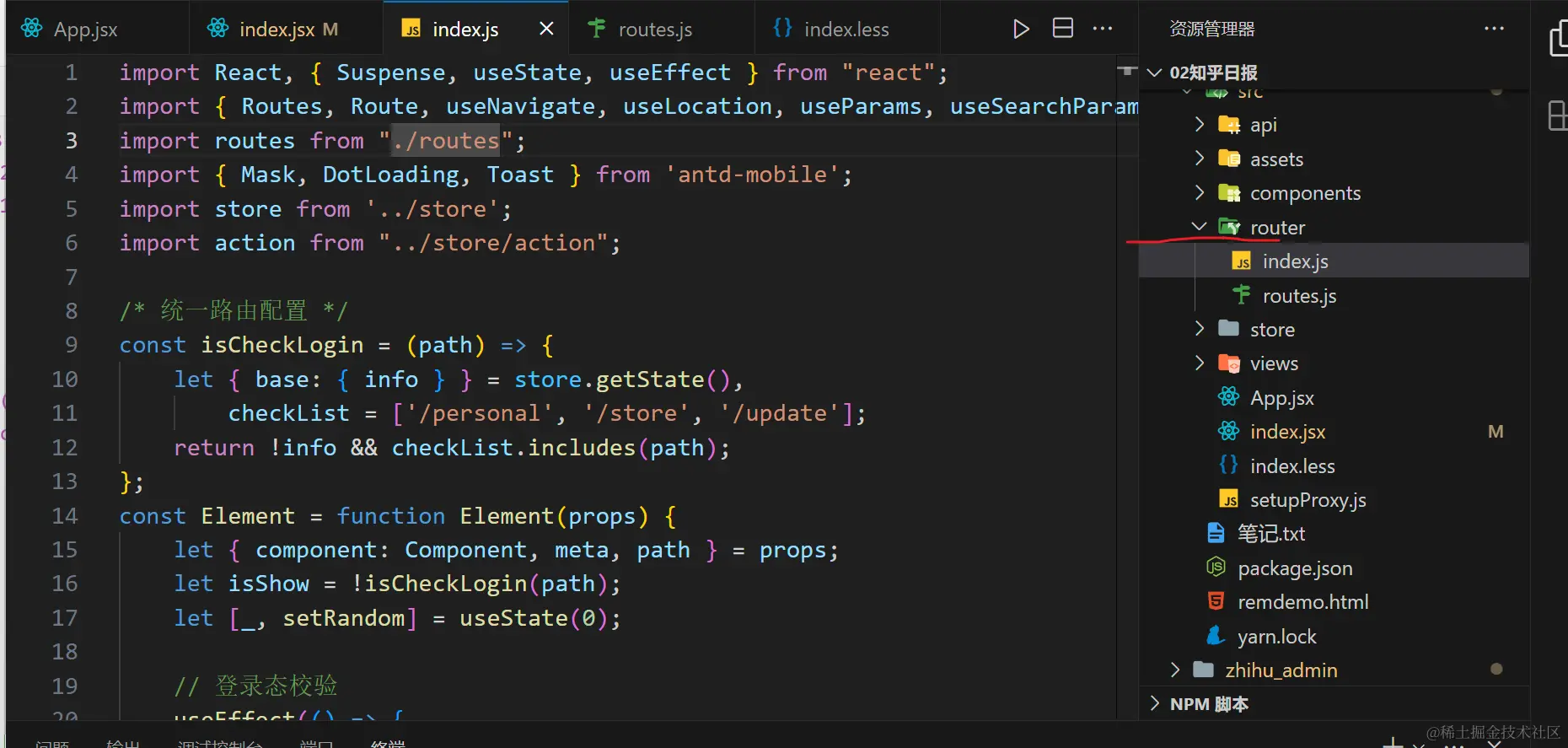Click the api folder icon
Viewport: 1568px width, 748px height.
[x=1229, y=125]
